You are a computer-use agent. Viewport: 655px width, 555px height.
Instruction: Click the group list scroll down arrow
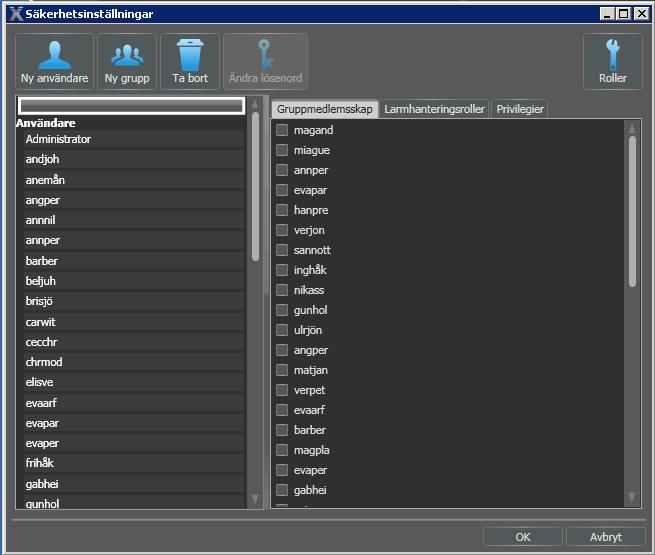pos(632,497)
